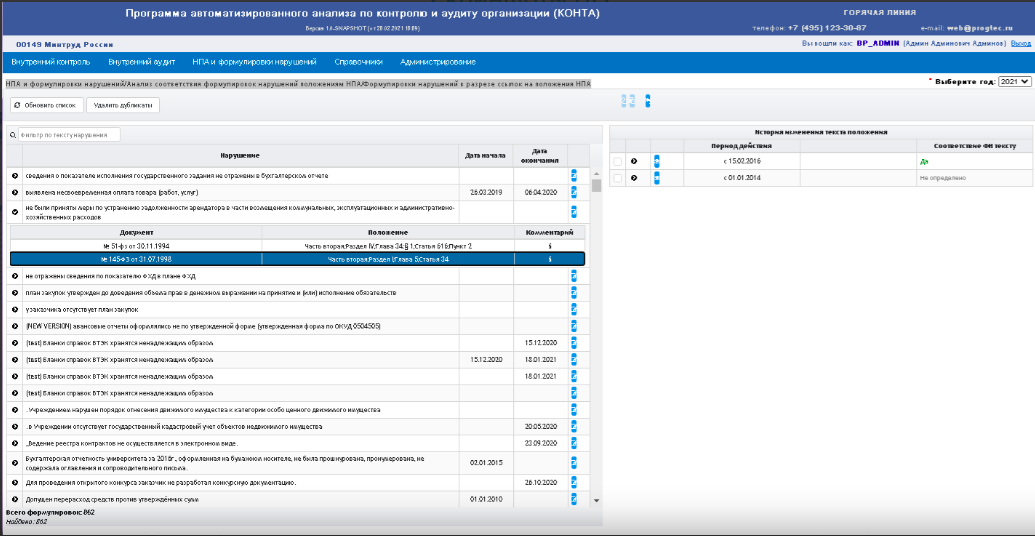Tick checkbox for history period 'с 01.01.2014'

[x=618, y=178]
